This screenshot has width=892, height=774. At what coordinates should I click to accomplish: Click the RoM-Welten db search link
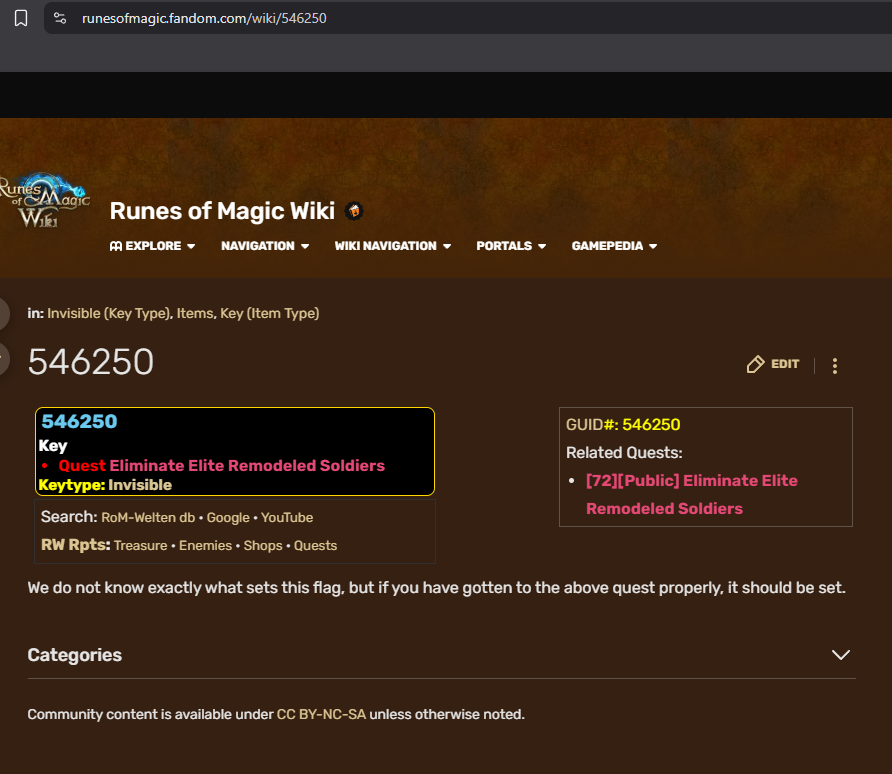point(148,518)
